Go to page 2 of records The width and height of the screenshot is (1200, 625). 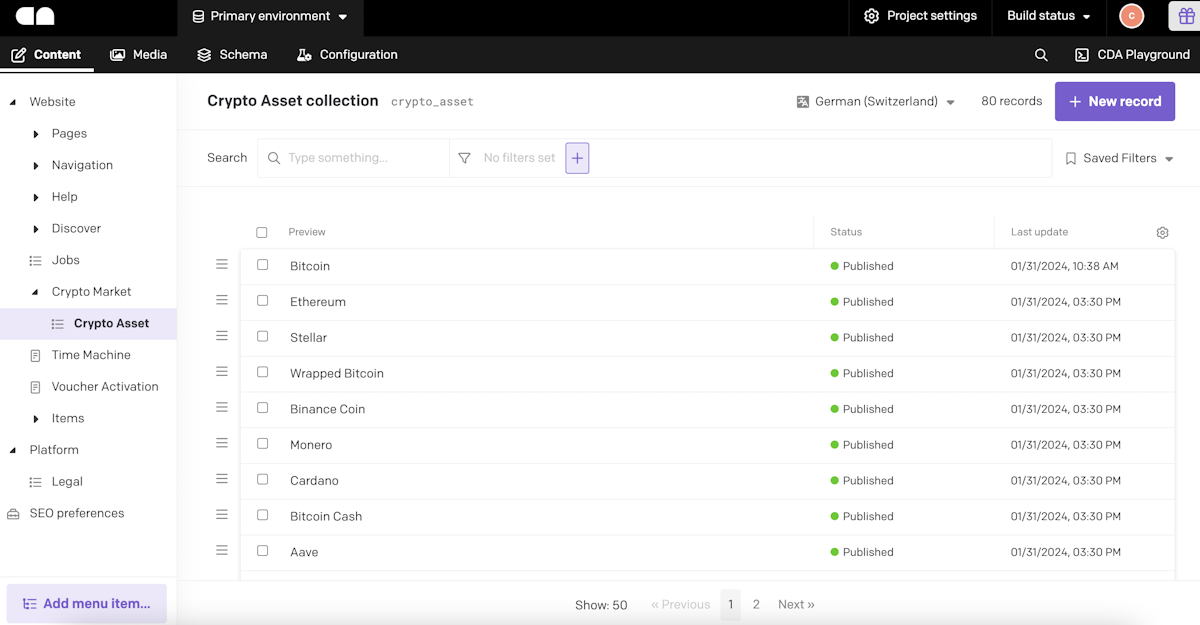click(x=756, y=605)
